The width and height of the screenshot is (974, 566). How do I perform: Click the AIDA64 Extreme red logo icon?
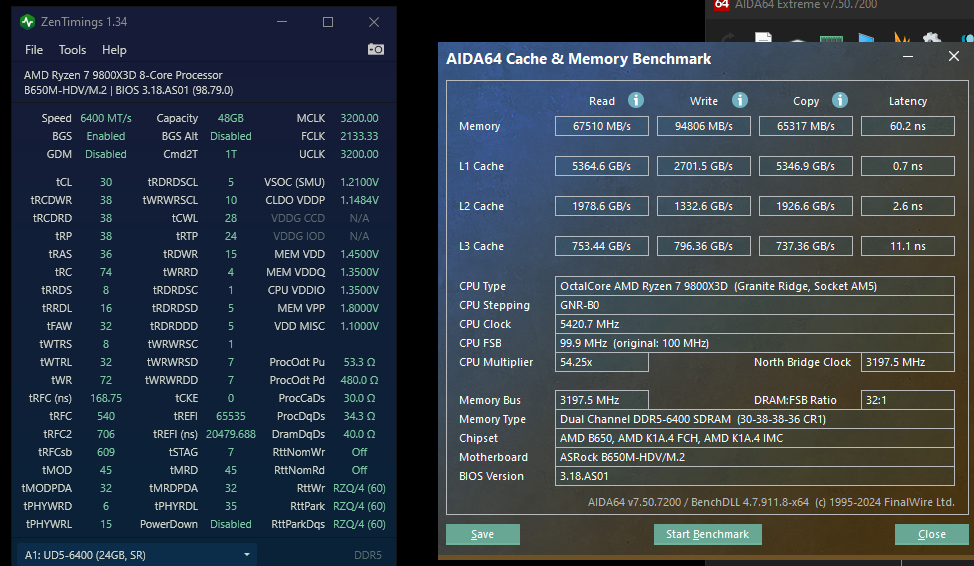click(x=721, y=5)
